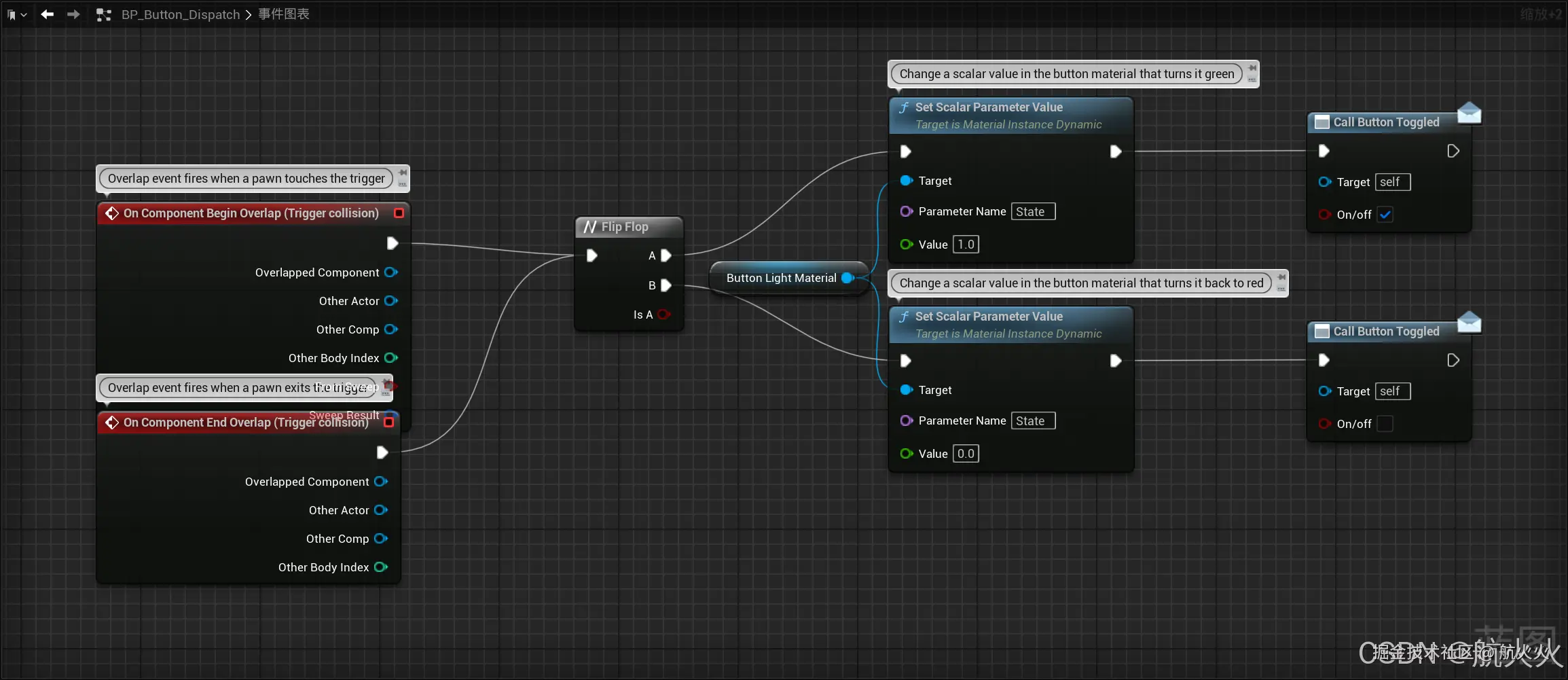The width and height of the screenshot is (1568, 680).
Task: Click the exec output pin of End Overlap
Action: pos(382,452)
